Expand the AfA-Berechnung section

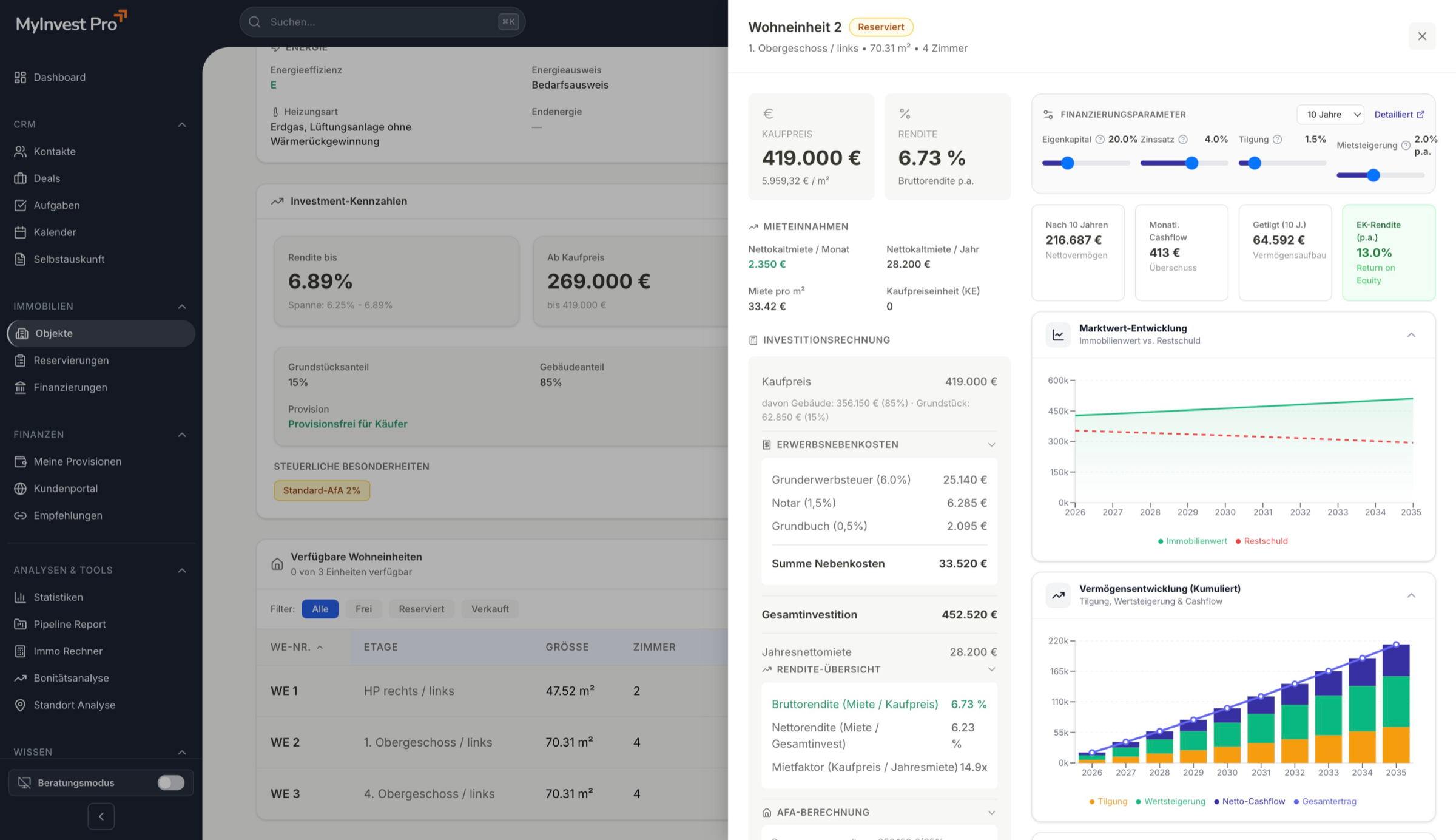click(x=992, y=812)
